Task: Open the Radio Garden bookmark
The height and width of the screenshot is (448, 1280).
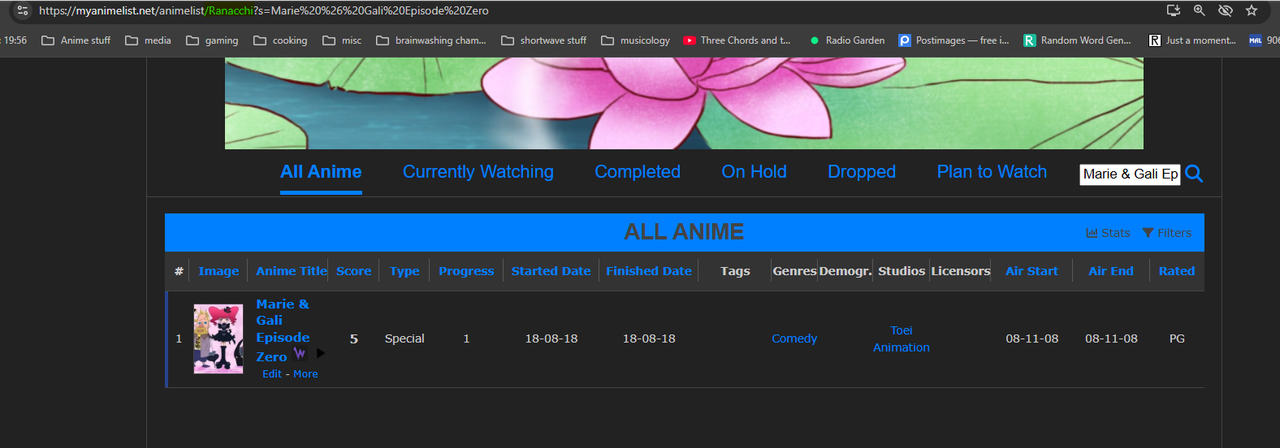Action: [x=846, y=41]
